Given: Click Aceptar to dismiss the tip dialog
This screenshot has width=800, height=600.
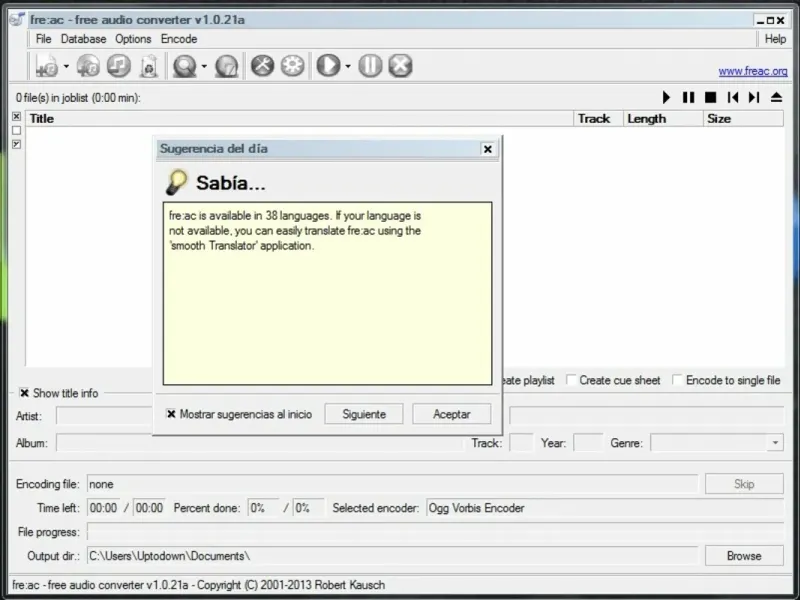Looking at the screenshot, I should coord(452,414).
